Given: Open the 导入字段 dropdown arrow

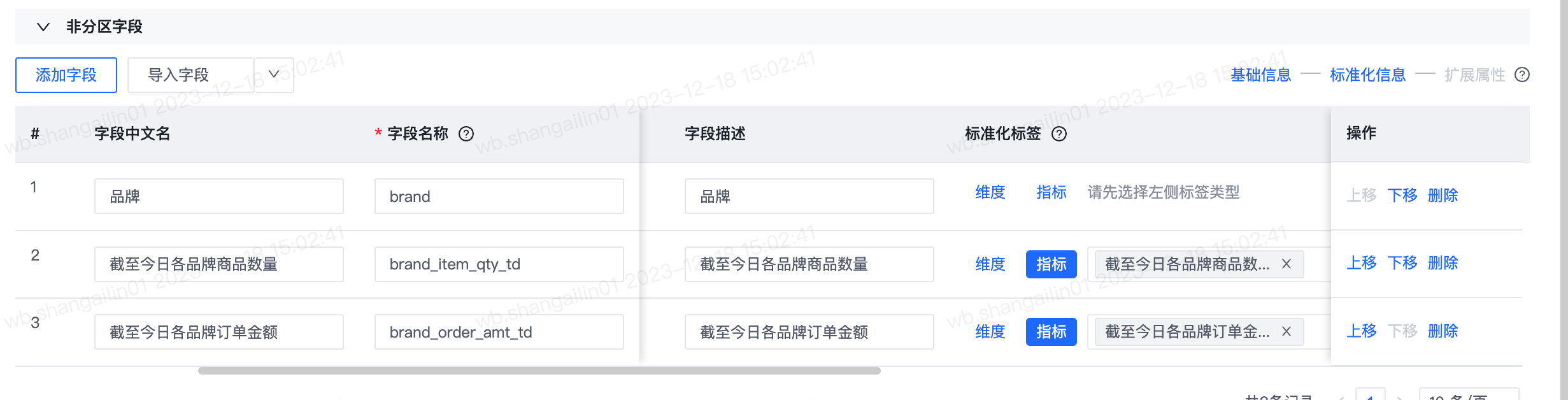Looking at the screenshot, I should (x=274, y=75).
